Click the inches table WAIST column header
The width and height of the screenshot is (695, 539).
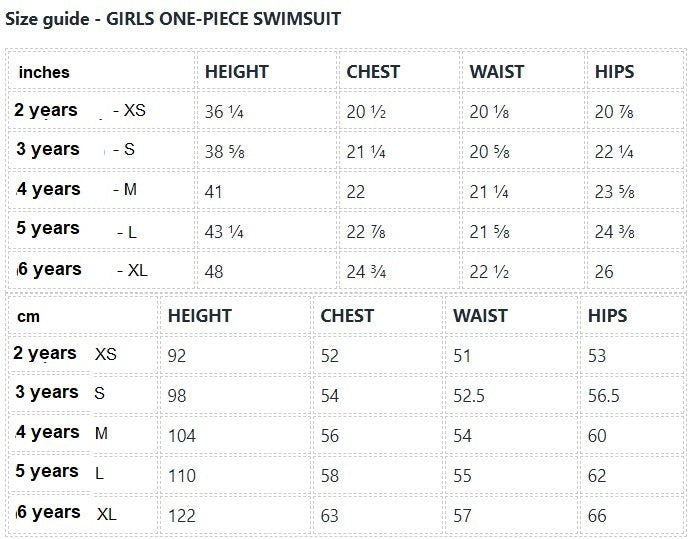coord(498,72)
